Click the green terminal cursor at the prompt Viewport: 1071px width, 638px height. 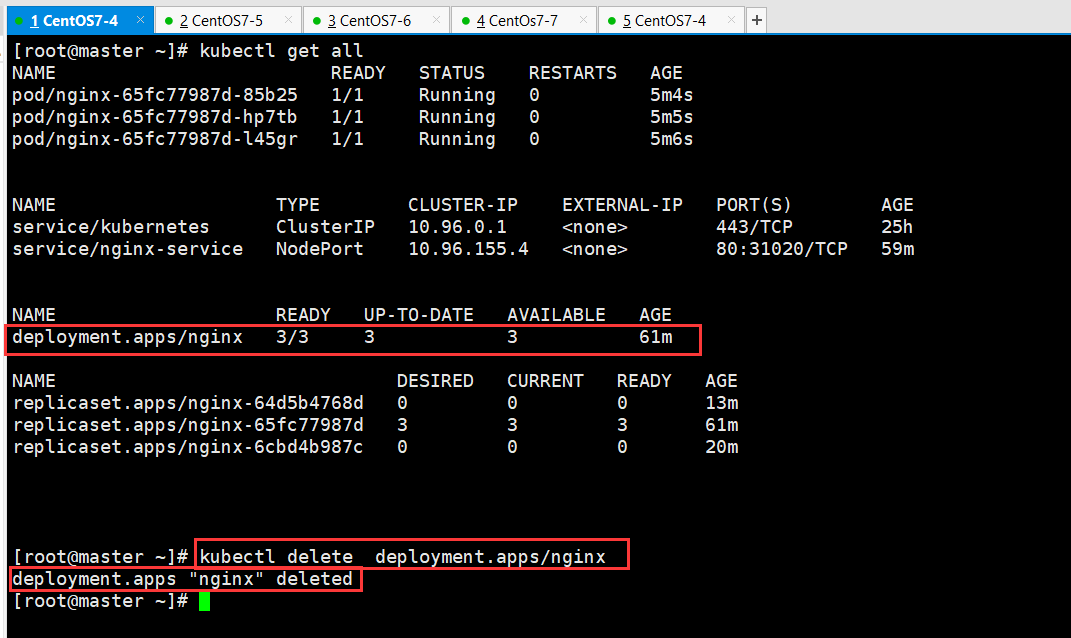pos(204,601)
